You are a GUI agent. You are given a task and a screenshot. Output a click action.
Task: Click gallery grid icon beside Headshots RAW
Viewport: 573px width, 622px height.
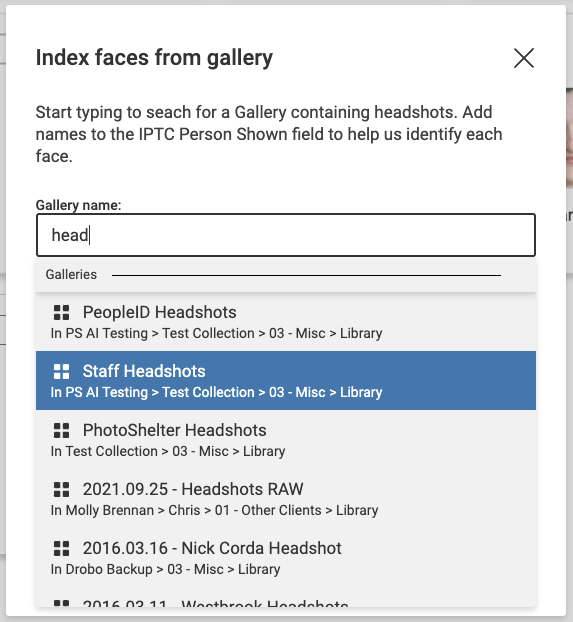pos(62,490)
